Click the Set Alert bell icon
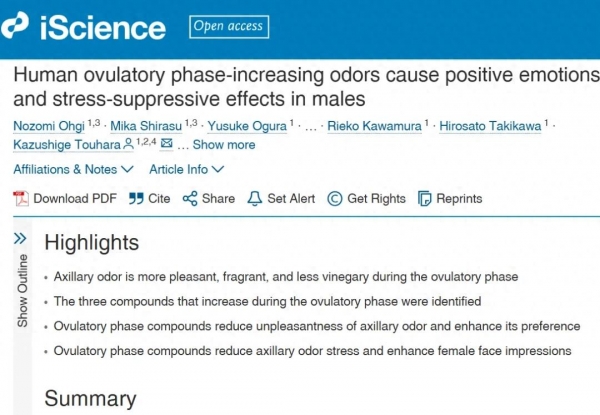This screenshot has height=415, width=600. click(254, 198)
